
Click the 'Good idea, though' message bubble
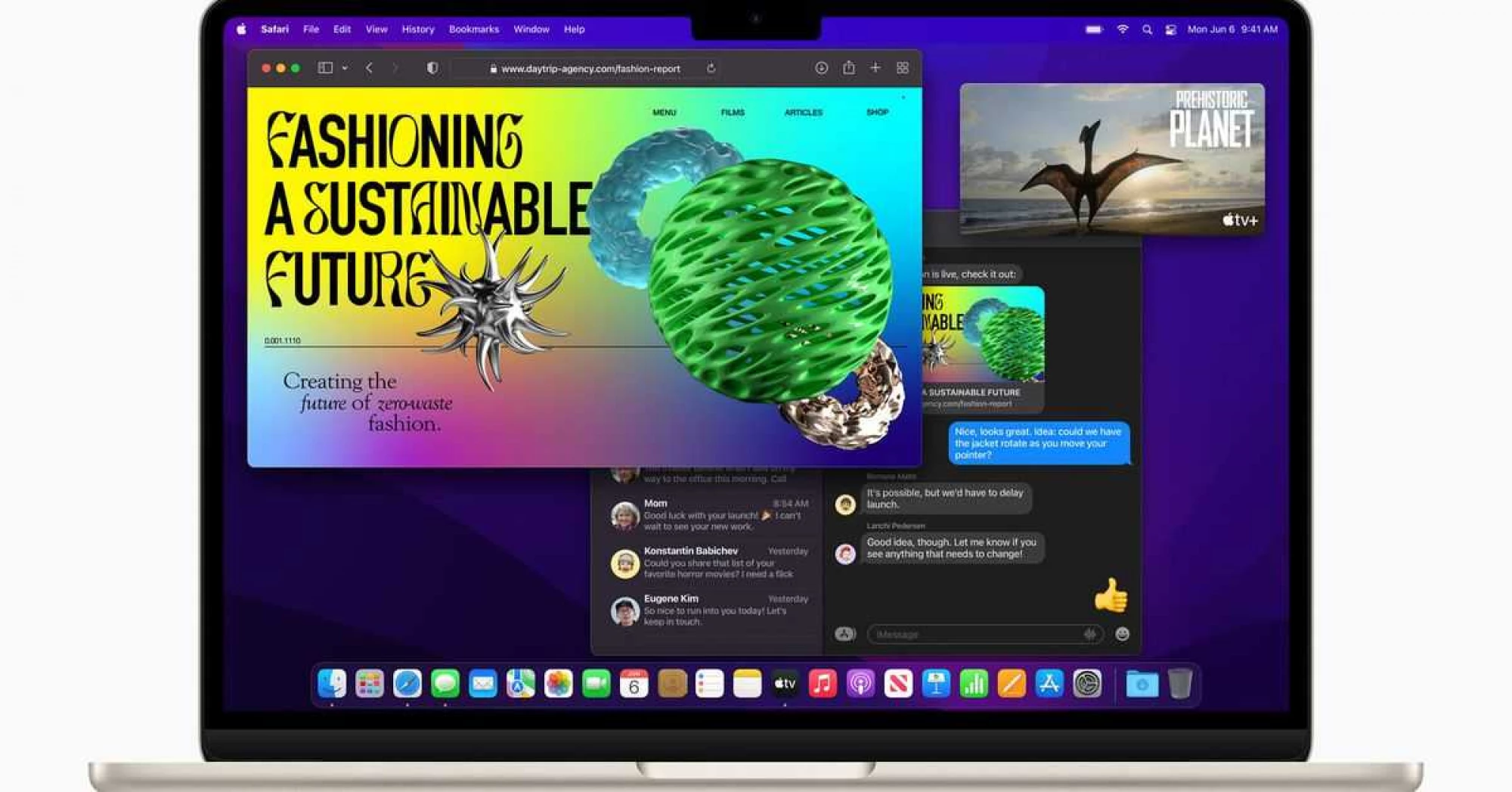coord(952,548)
